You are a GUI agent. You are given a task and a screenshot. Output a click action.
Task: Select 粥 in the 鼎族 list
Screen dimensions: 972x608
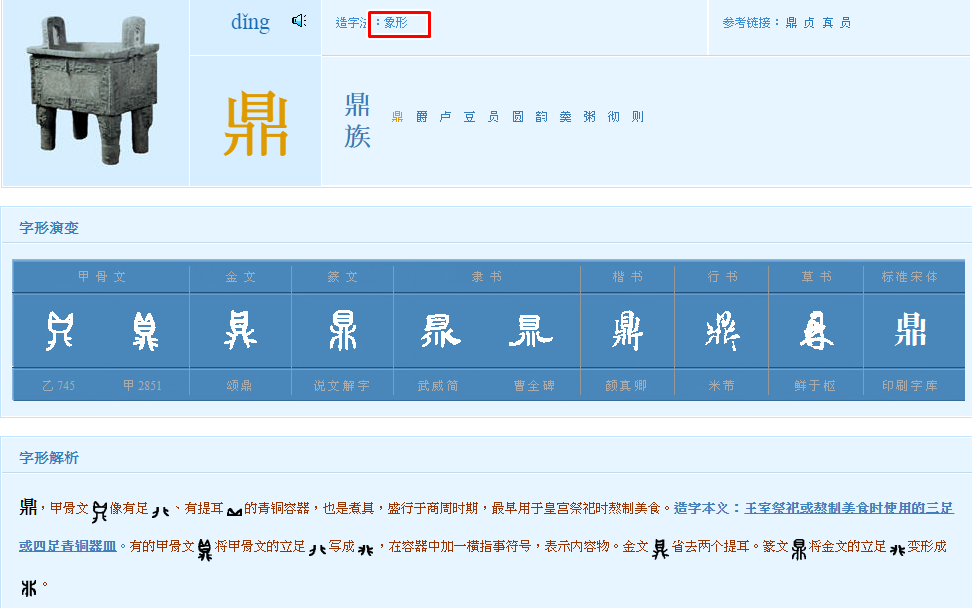click(x=590, y=117)
